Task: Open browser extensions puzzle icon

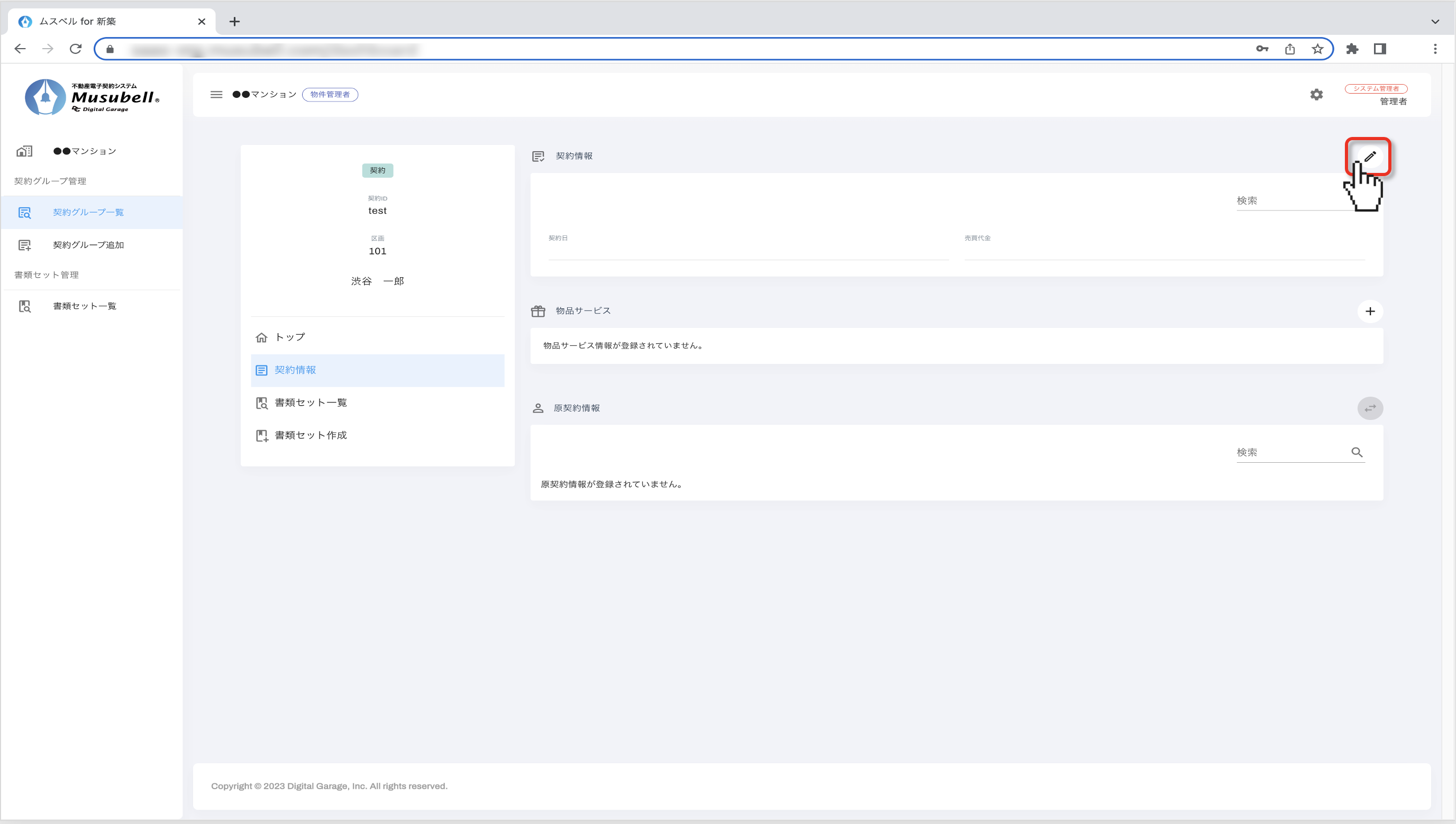Action: [x=1352, y=49]
